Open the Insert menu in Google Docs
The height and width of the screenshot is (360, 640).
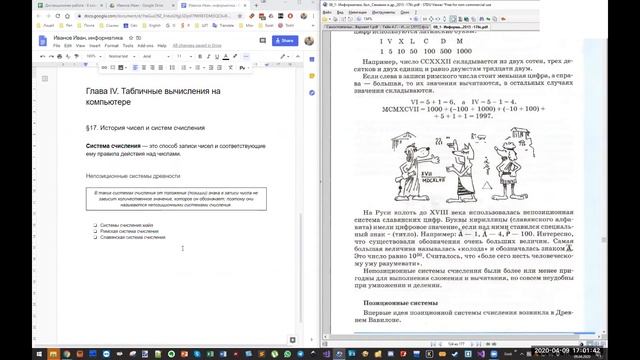[x=95, y=46]
